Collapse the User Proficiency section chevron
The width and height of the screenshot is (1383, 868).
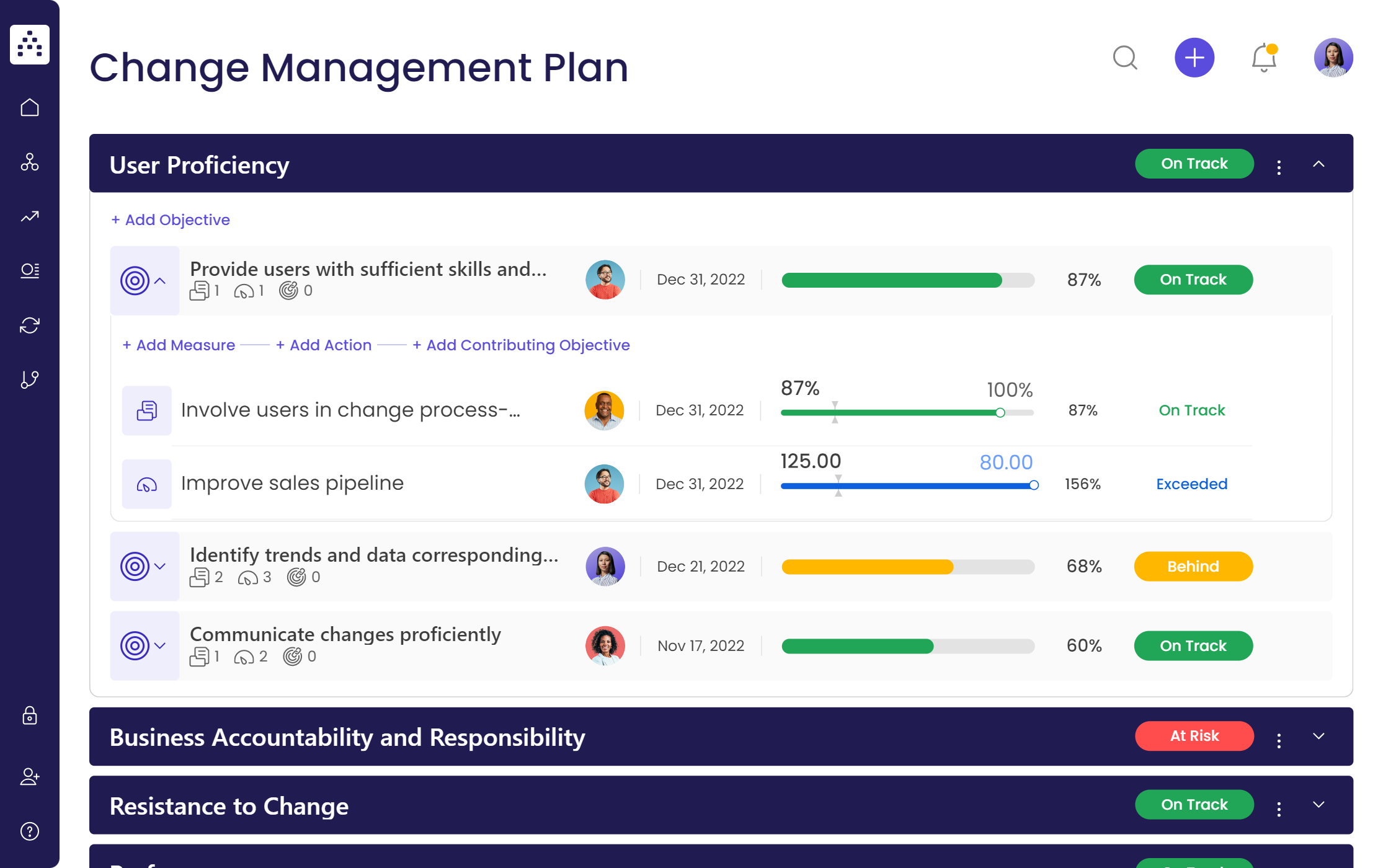1319,163
